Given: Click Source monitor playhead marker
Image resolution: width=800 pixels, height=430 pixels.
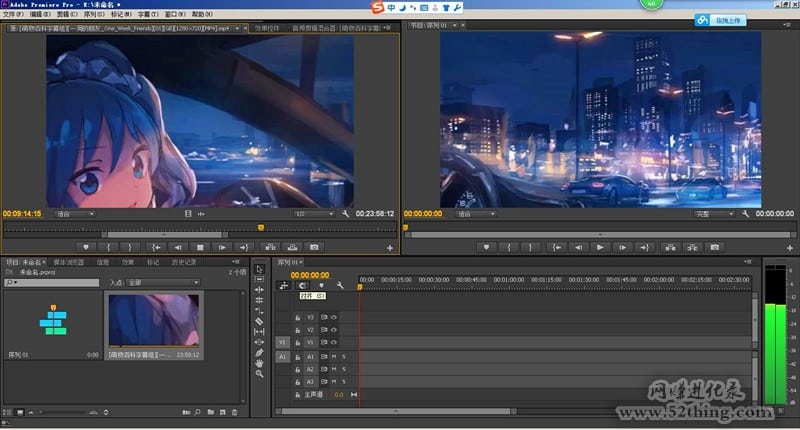Looking at the screenshot, I should click(x=261, y=227).
